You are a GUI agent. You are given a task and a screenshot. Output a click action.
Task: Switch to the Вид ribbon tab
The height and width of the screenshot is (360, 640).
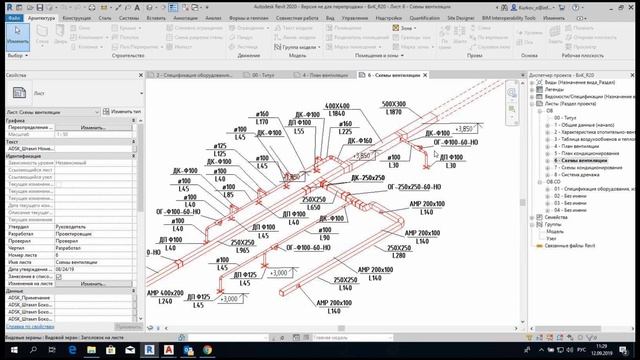[x=330, y=18]
